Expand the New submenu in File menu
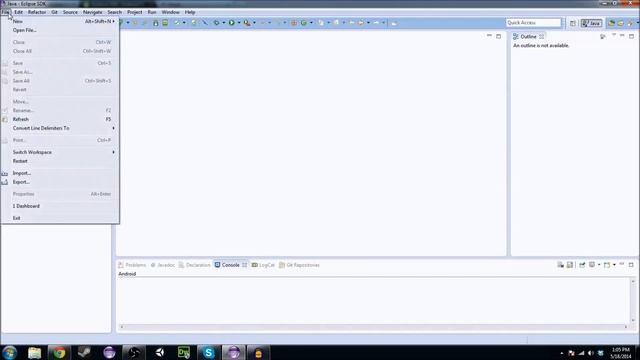The height and width of the screenshot is (360, 640). point(60,21)
